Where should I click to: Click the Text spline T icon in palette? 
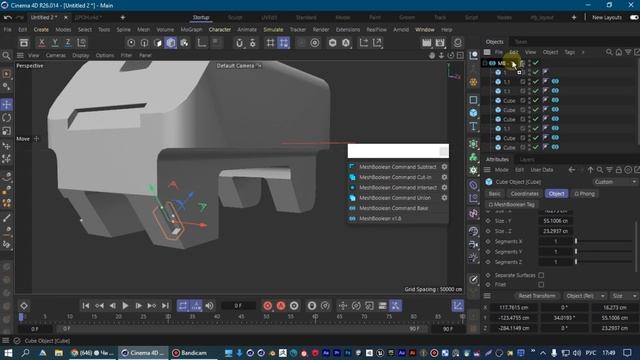473,126
